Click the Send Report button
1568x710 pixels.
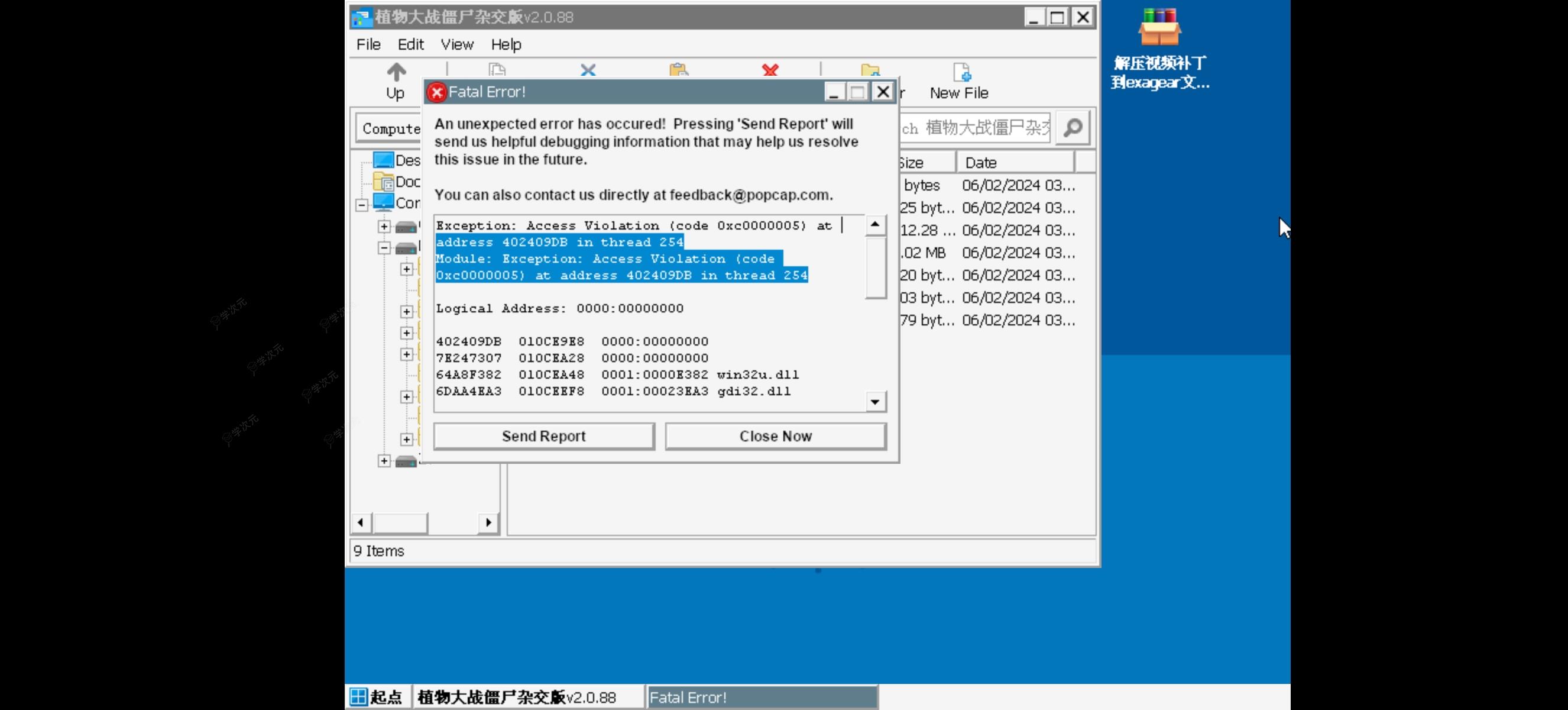[543, 436]
